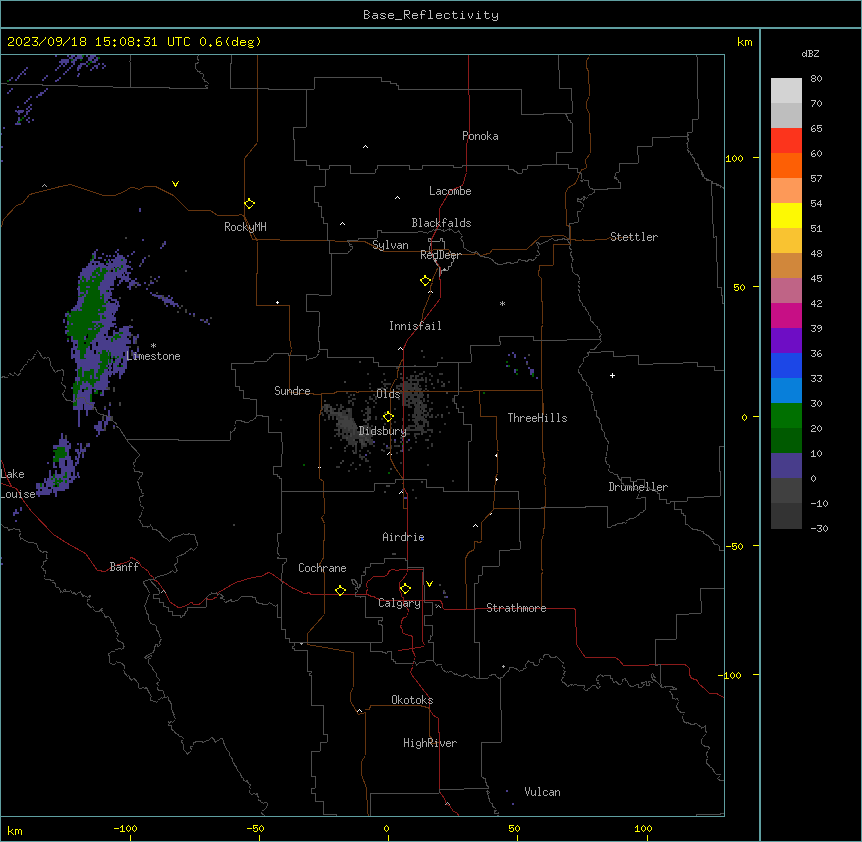The height and width of the screenshot is (842, 862).
Task: Click the yellow V marker east of Calgary
Action: coord(429,584)
